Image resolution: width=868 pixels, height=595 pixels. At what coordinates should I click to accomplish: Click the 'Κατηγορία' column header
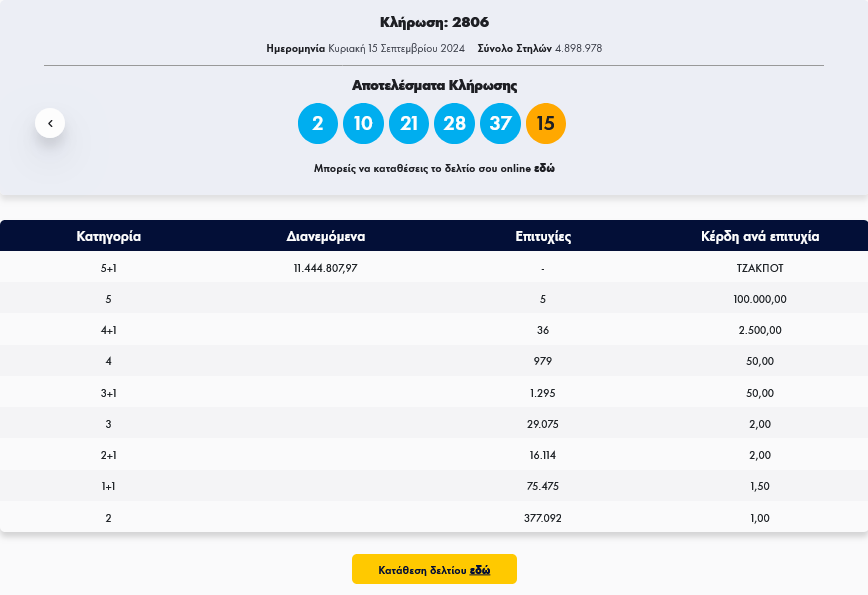click(109, 237)
